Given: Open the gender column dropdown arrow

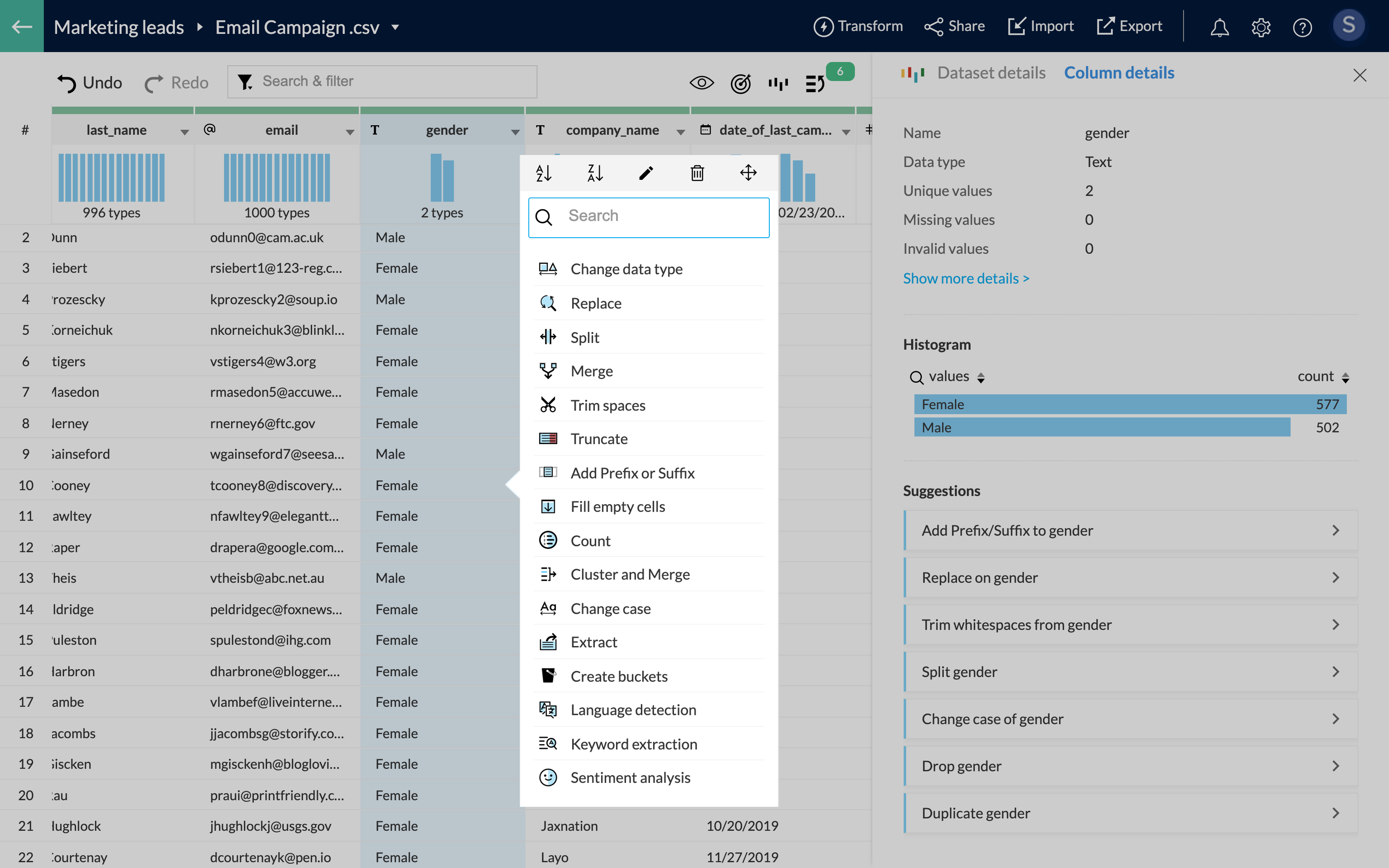Looking at the screenshot, I should (515, 132).
